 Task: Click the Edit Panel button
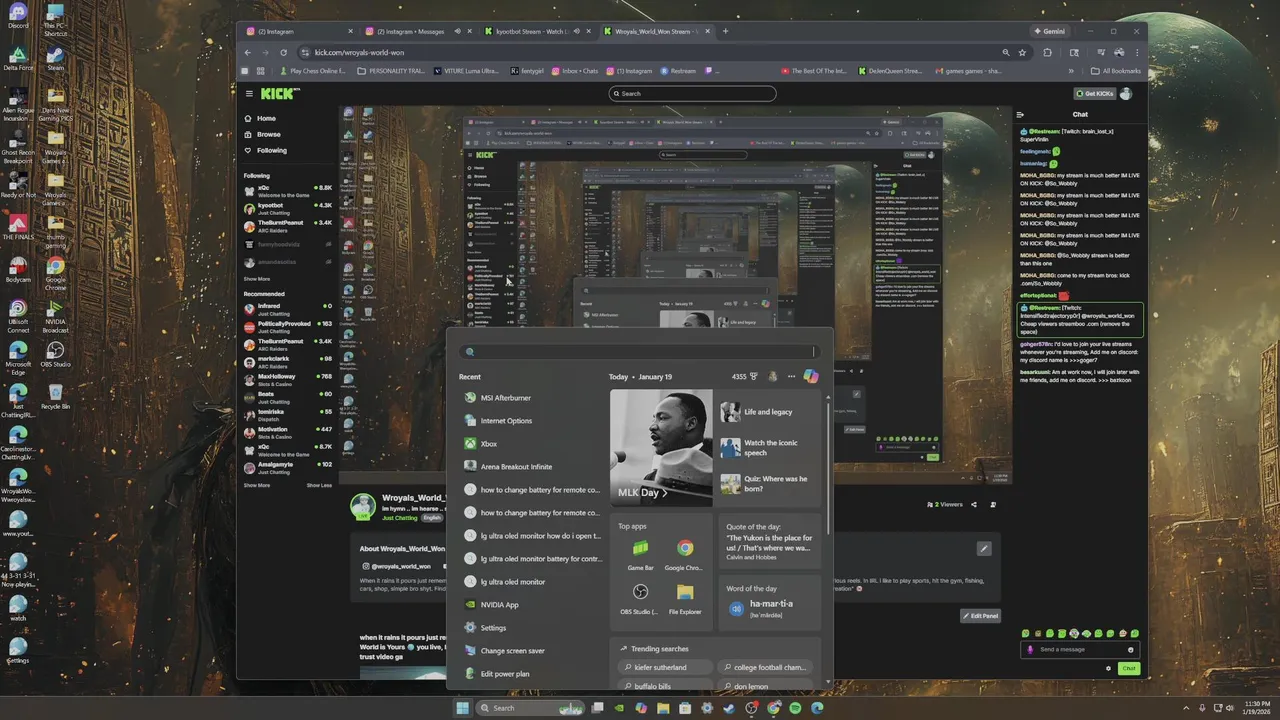(980, 616)
